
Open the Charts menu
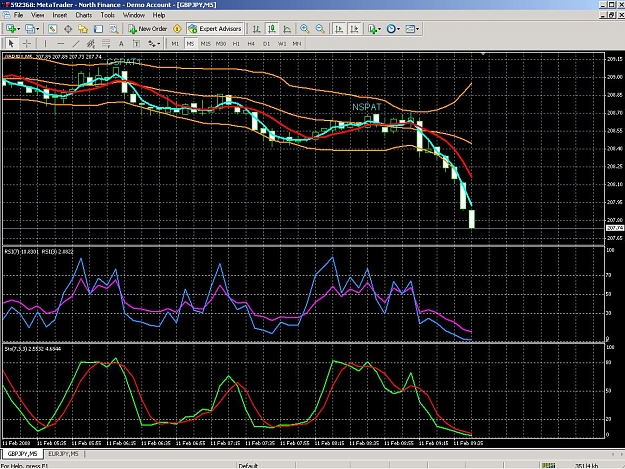tap(84, 15)
